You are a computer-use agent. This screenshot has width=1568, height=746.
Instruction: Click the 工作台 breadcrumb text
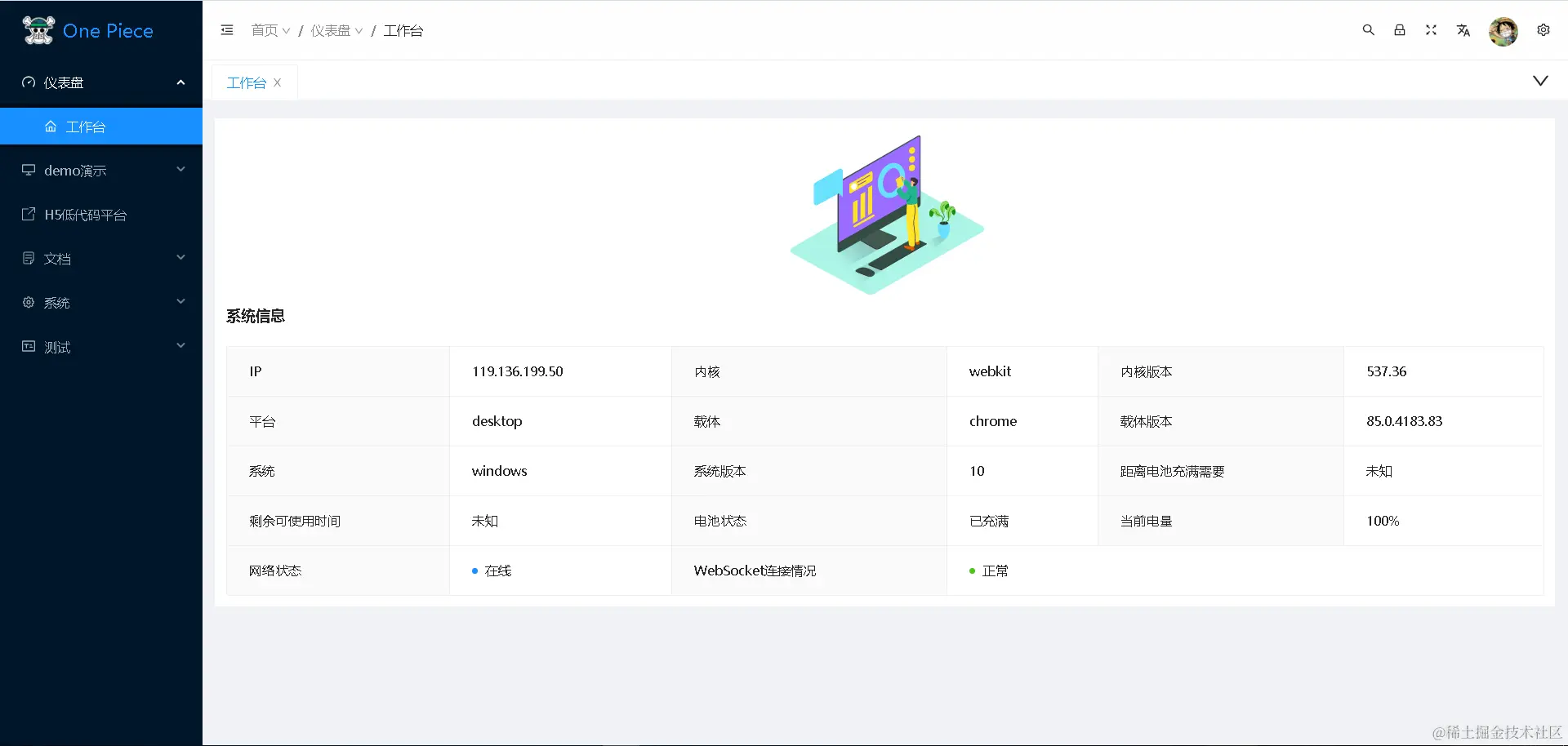[x=403, y=30]
